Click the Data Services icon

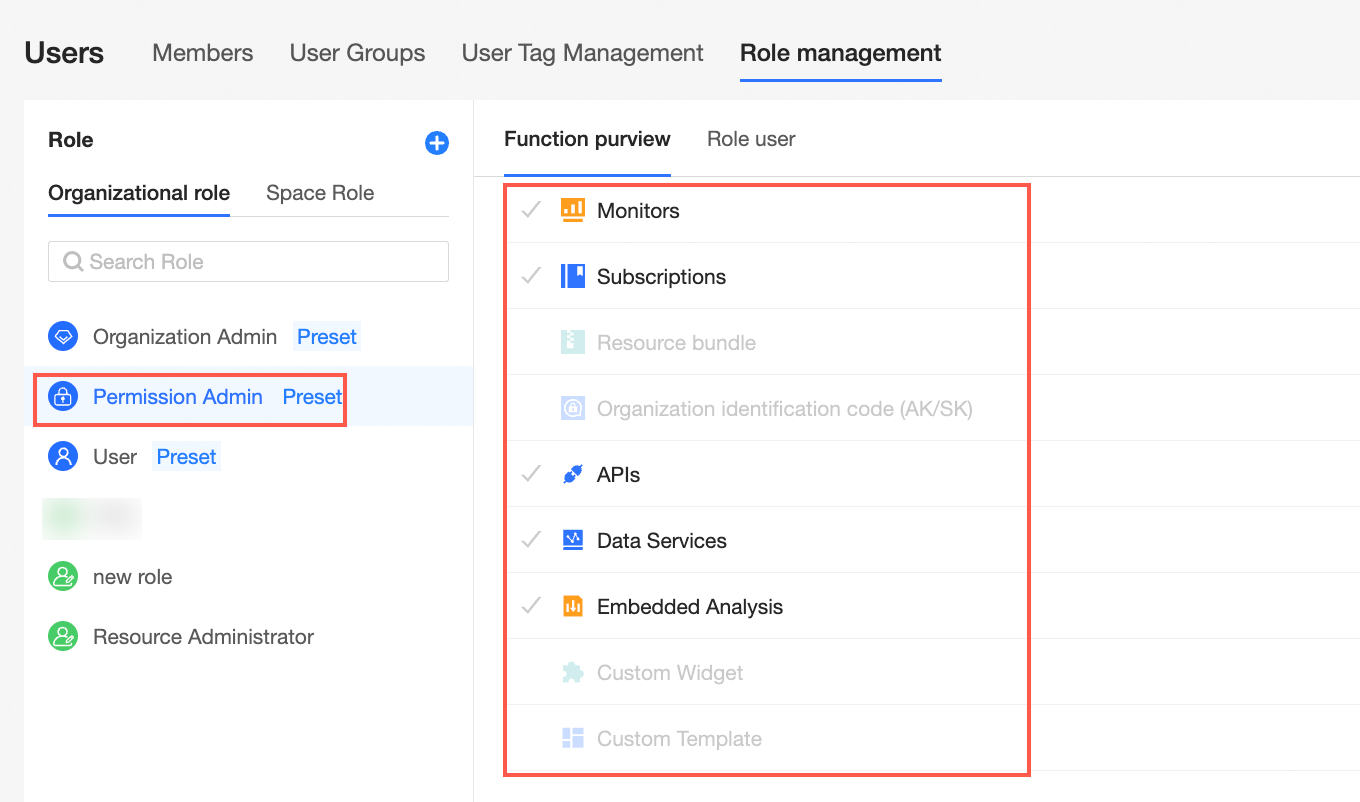point(572,541)
